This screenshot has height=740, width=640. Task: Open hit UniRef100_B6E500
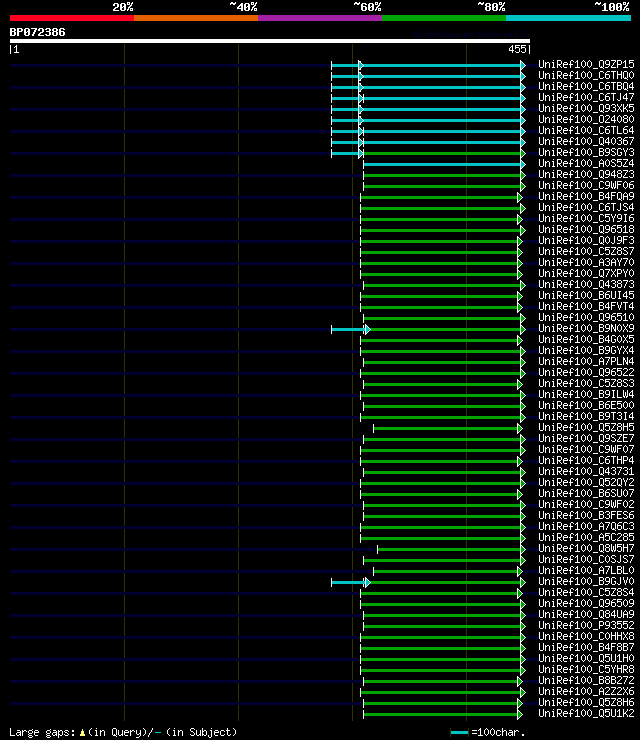tap(586, 405)
